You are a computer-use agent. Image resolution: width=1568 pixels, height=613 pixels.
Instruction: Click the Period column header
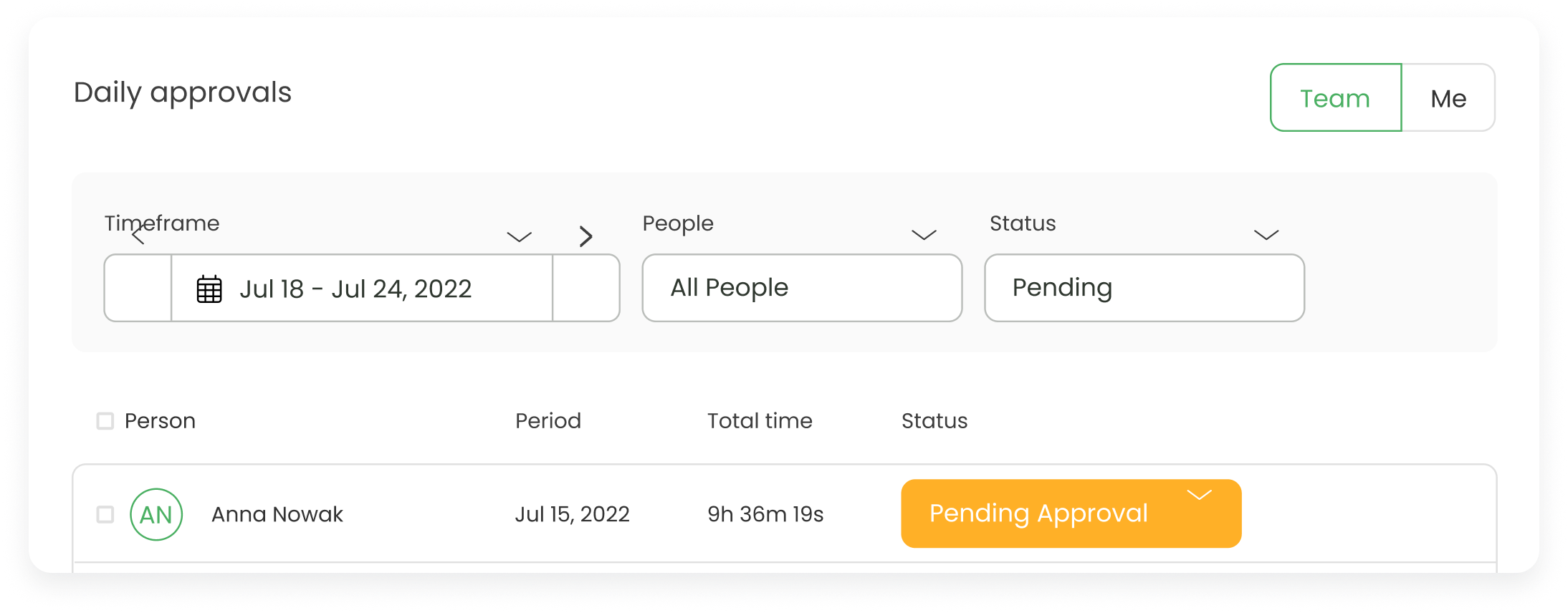[x=548, y=421]
